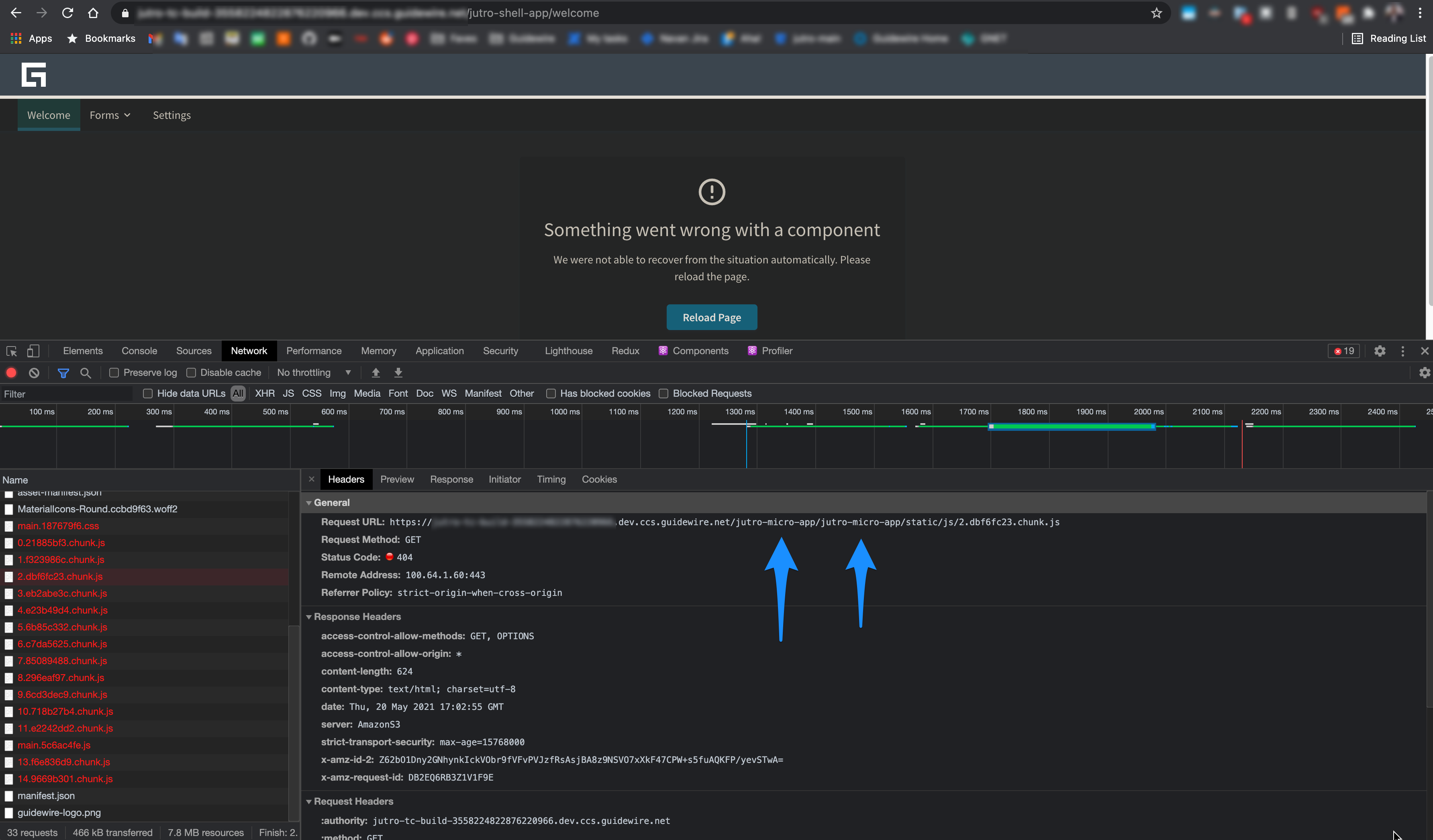Open the Settings navigation item

pos(172,115)
